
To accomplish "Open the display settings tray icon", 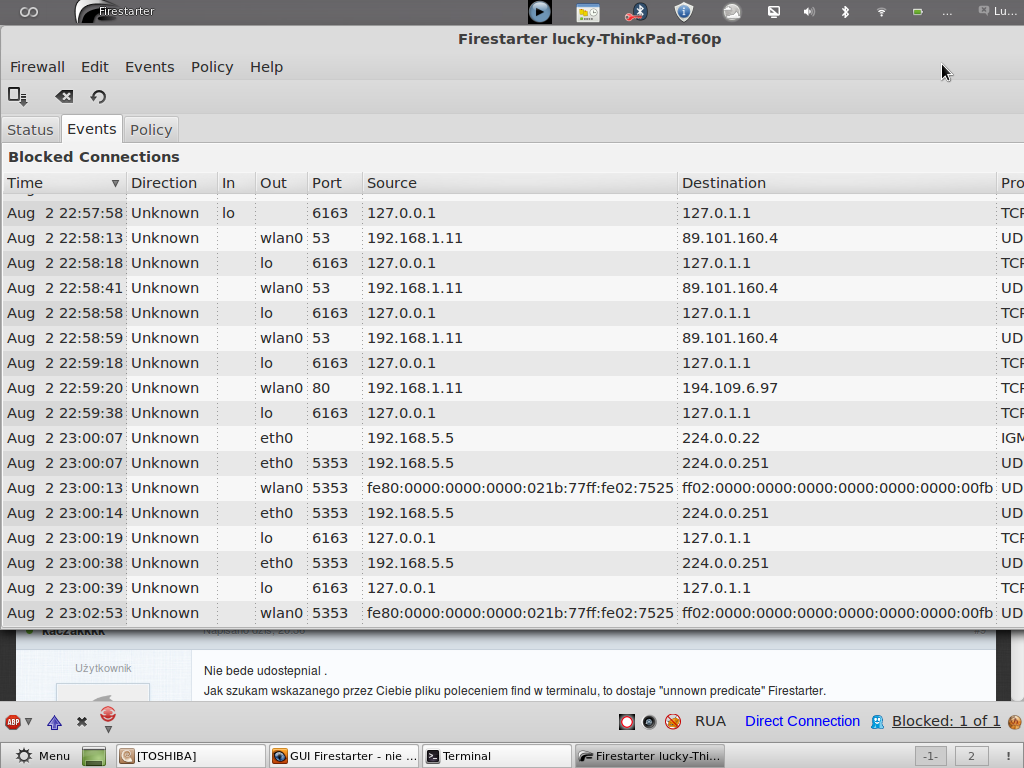I will click(x=774, y=12).
